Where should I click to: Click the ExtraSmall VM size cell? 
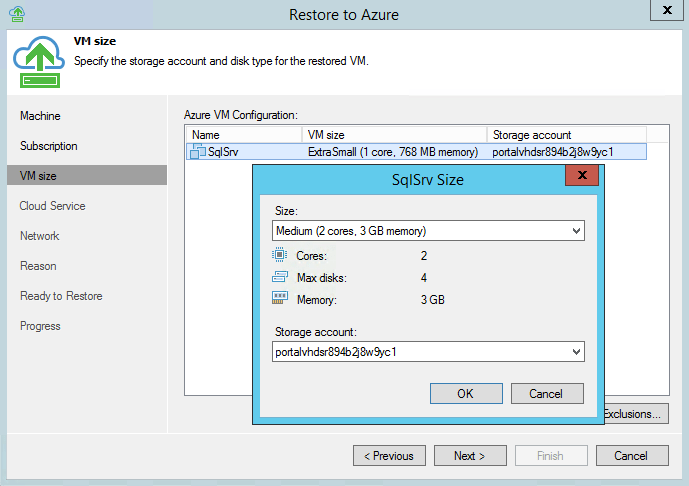[393, 152]
